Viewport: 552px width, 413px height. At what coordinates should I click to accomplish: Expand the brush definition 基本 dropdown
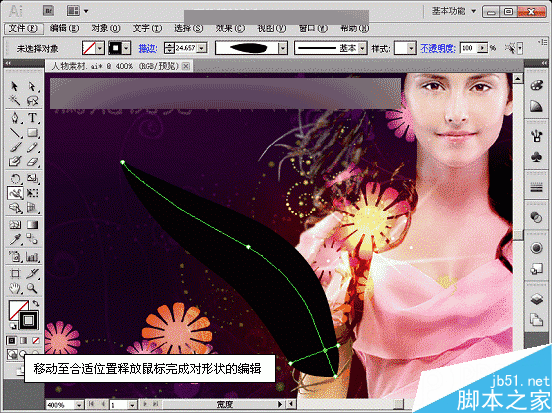(363, 48)
